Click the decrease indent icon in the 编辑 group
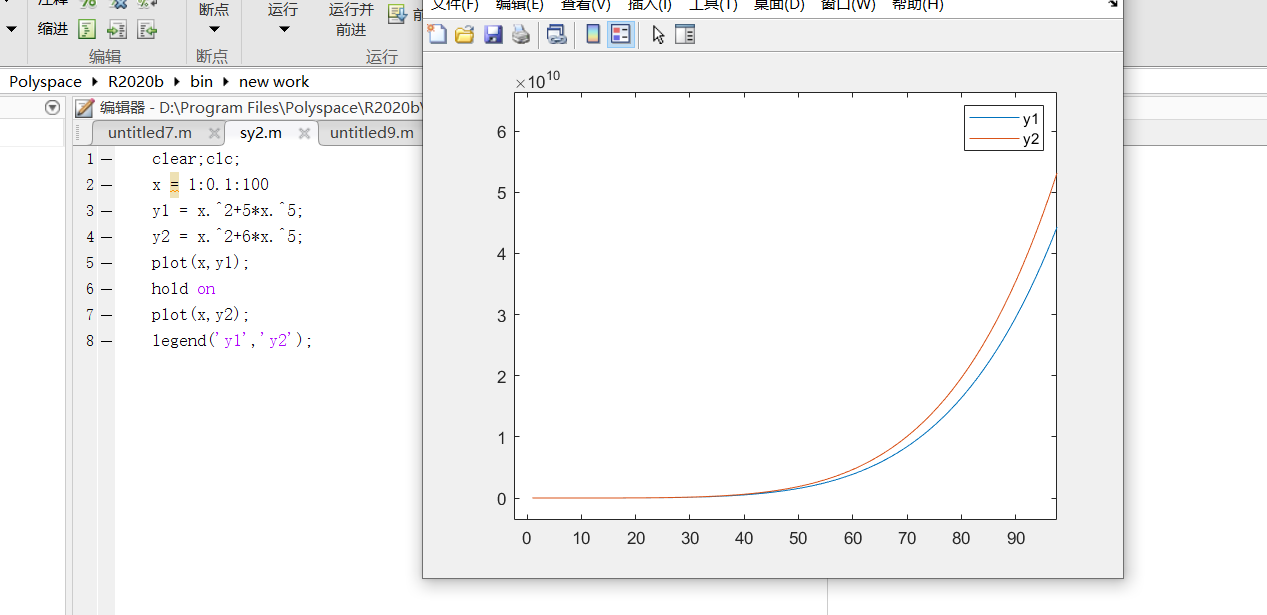 pos(147,29)
